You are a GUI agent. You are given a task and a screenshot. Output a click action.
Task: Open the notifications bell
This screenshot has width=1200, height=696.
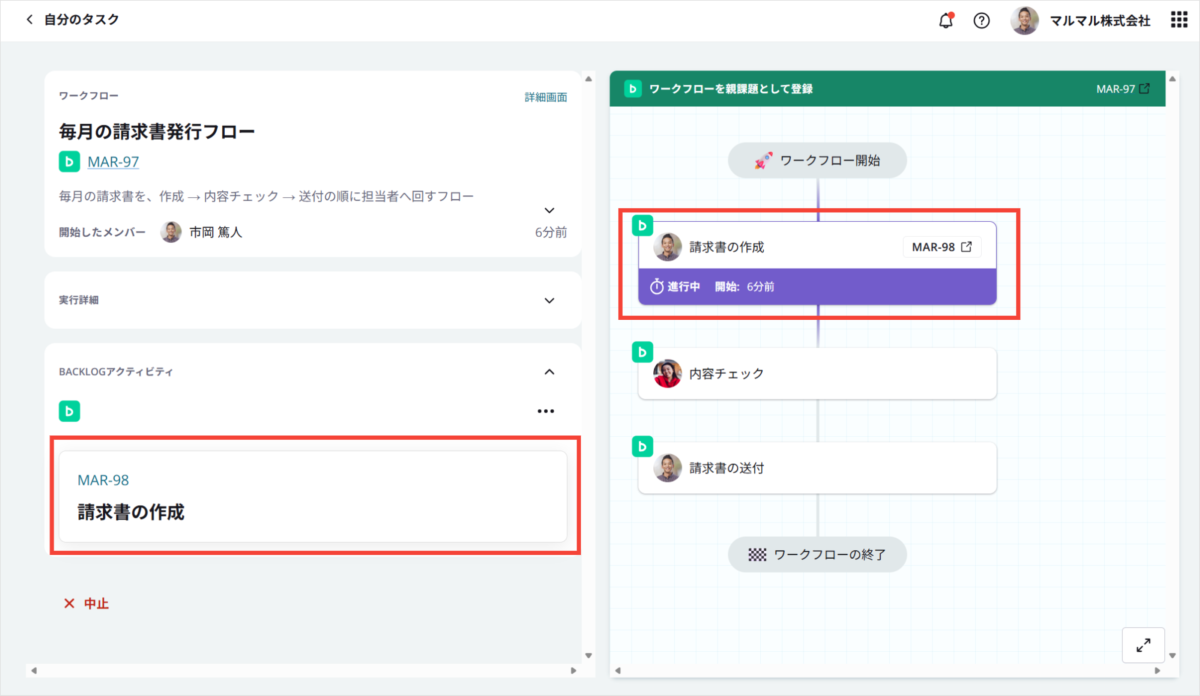pos(946,20)
